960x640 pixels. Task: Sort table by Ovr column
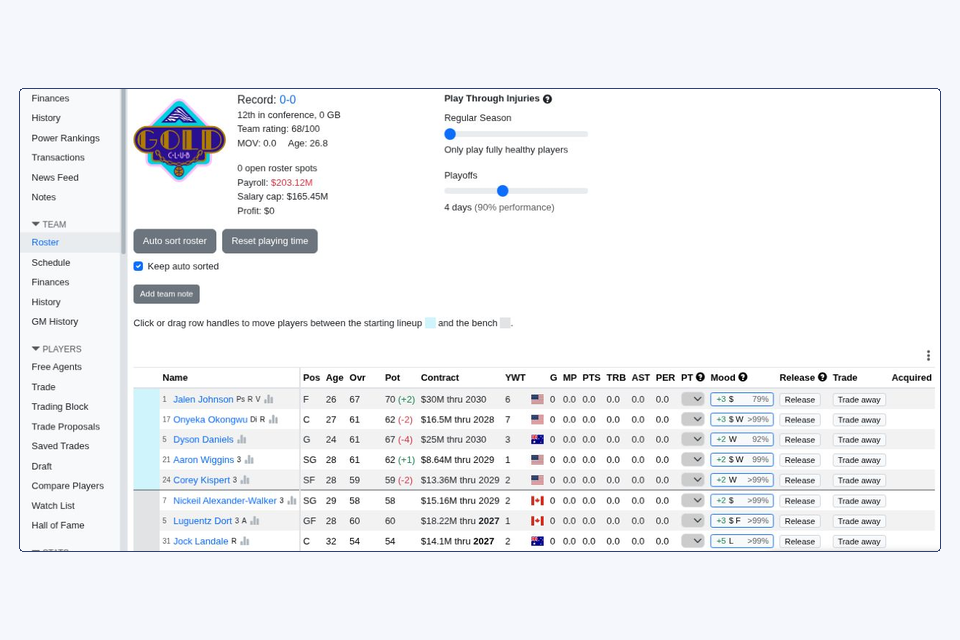click(358, 378)
